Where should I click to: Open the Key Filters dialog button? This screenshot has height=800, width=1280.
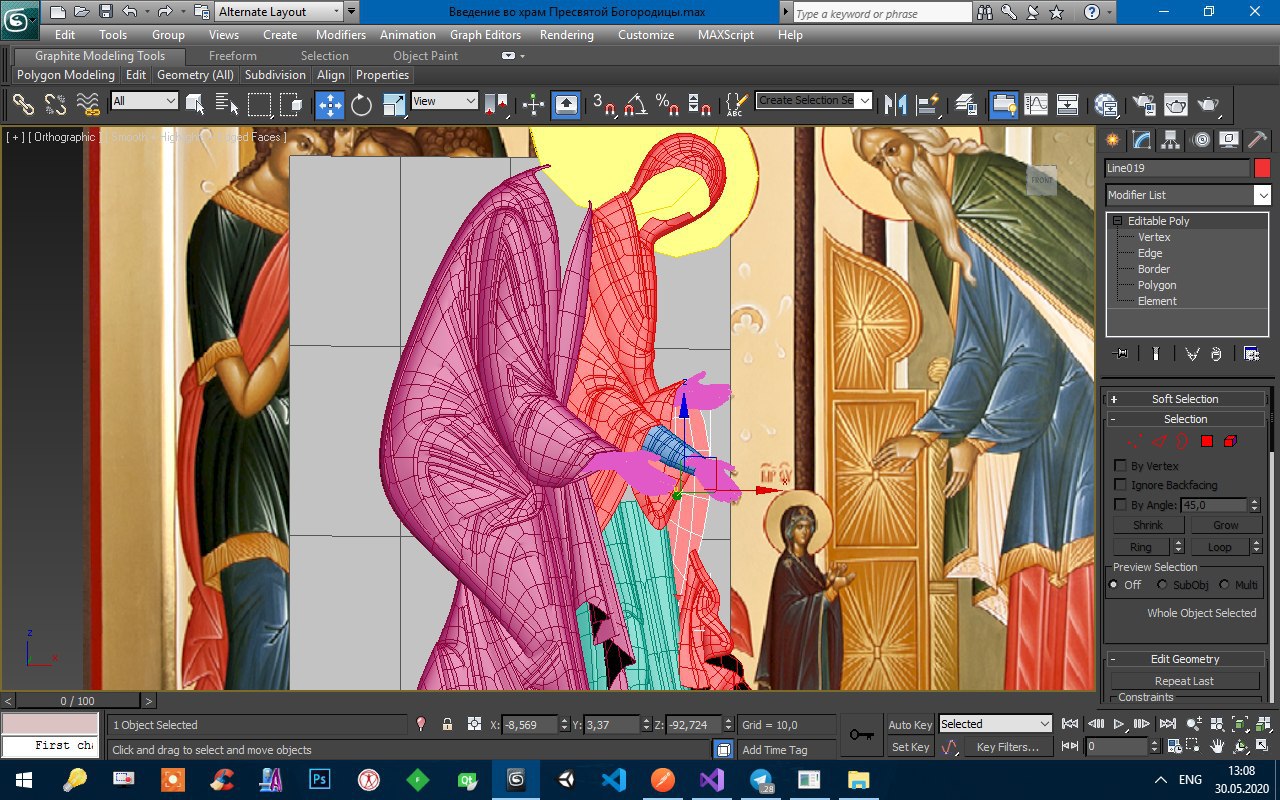click(1008, 747)
